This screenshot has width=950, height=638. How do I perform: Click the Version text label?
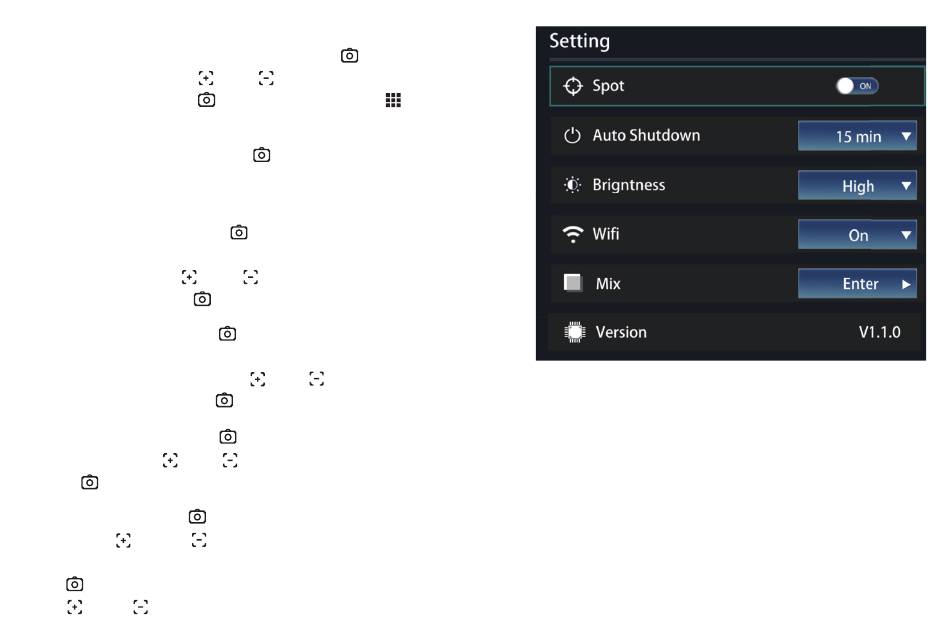click(621, 332)
